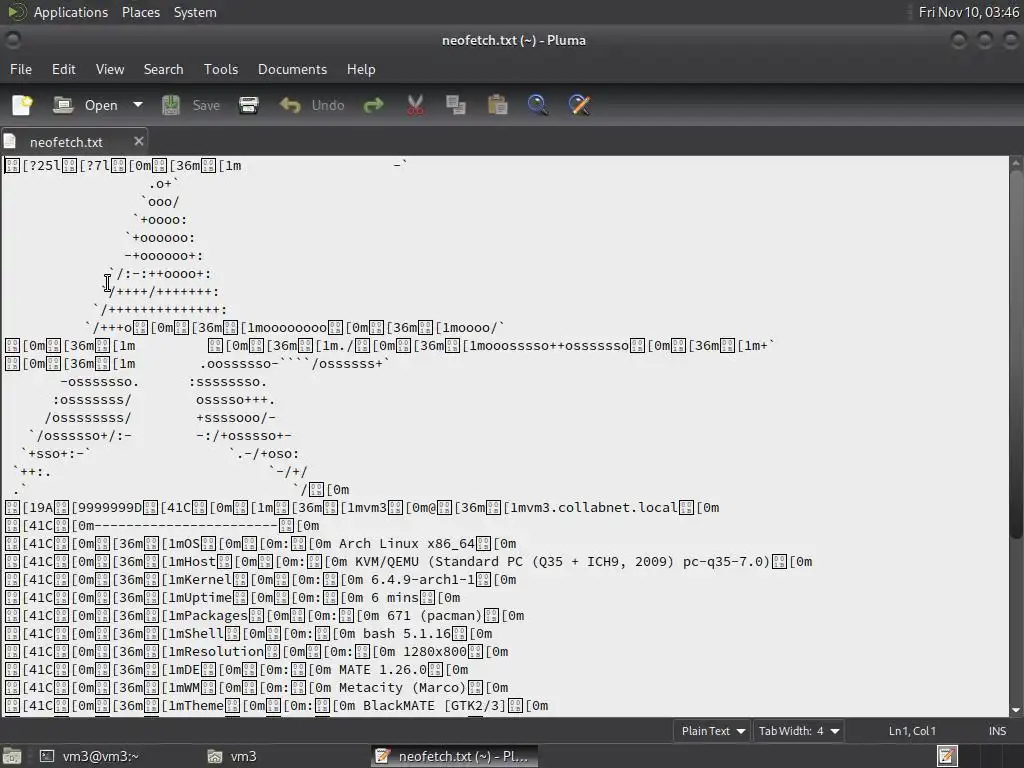Click the clock showing Fri Nov 10, 03:46
This screenshot has height=768, width=1024.
[968, 12]
